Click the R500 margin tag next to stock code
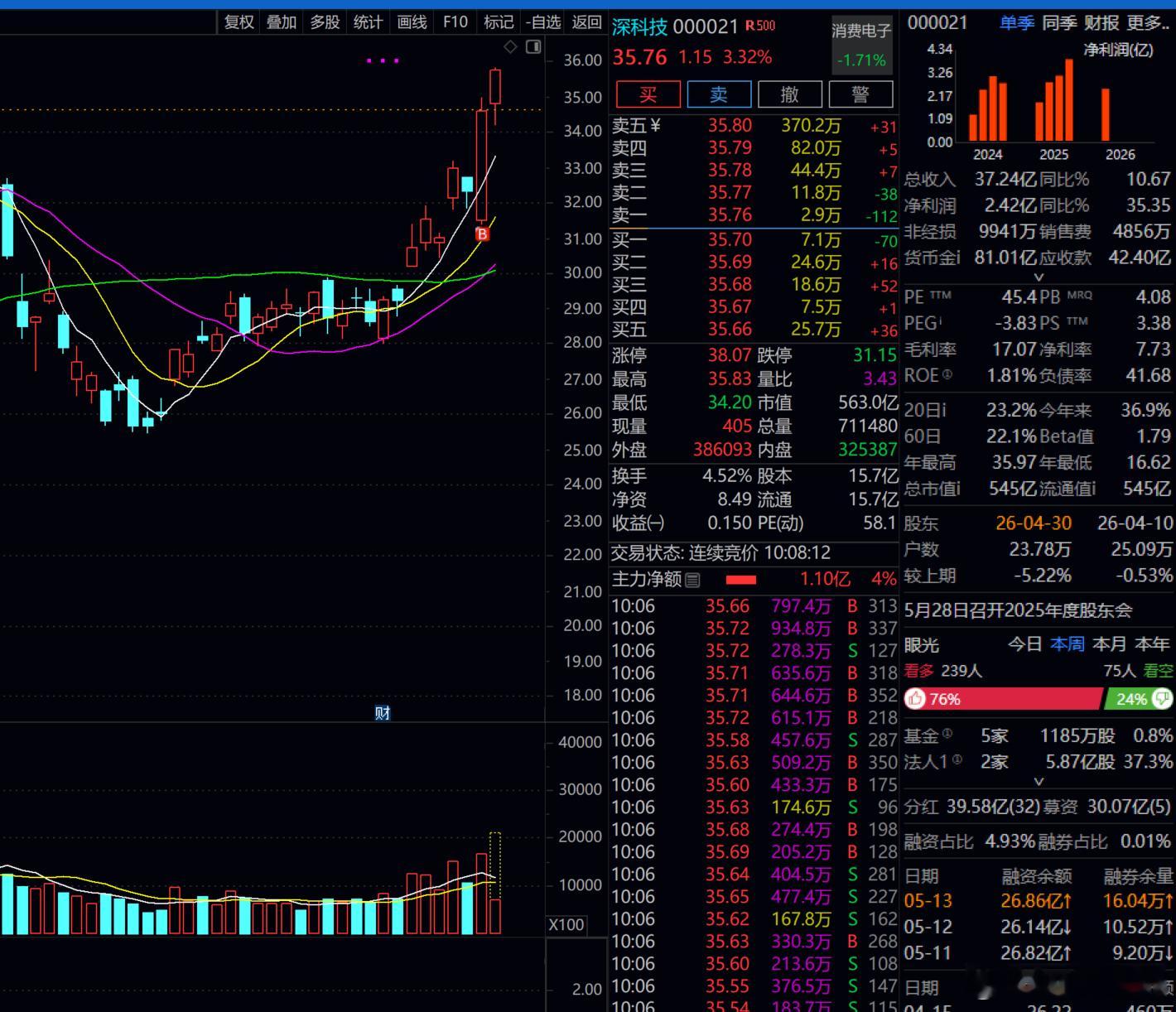 click(x=760, y=26)
